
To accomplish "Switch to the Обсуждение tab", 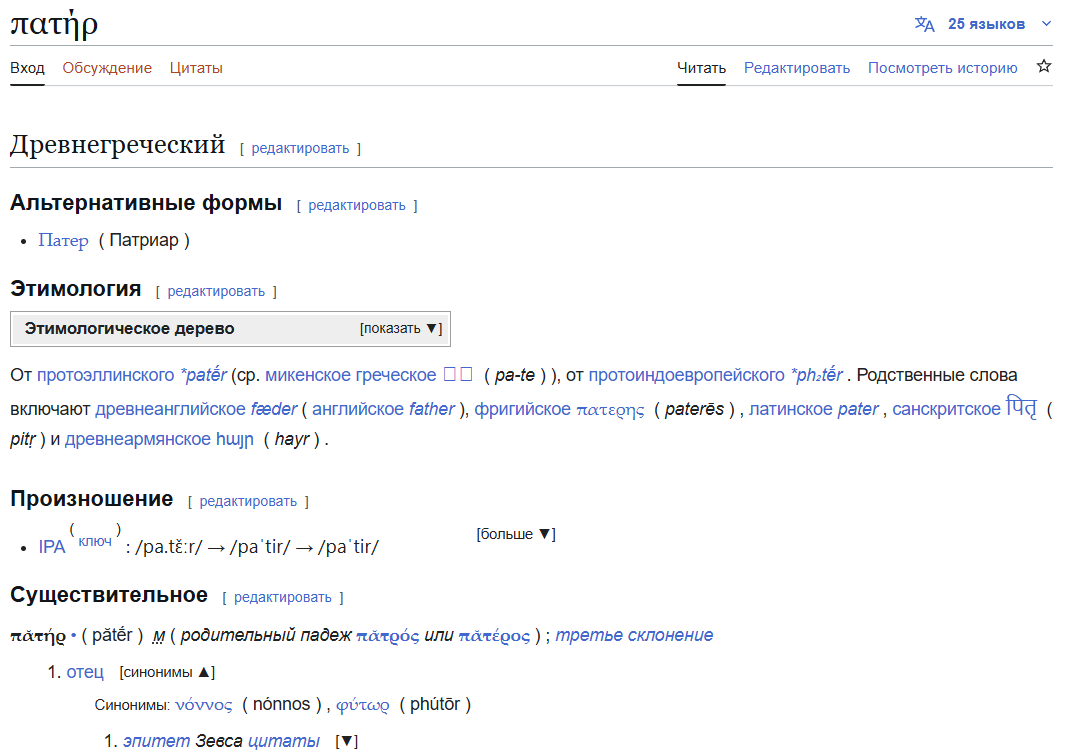I will (107, 68).
